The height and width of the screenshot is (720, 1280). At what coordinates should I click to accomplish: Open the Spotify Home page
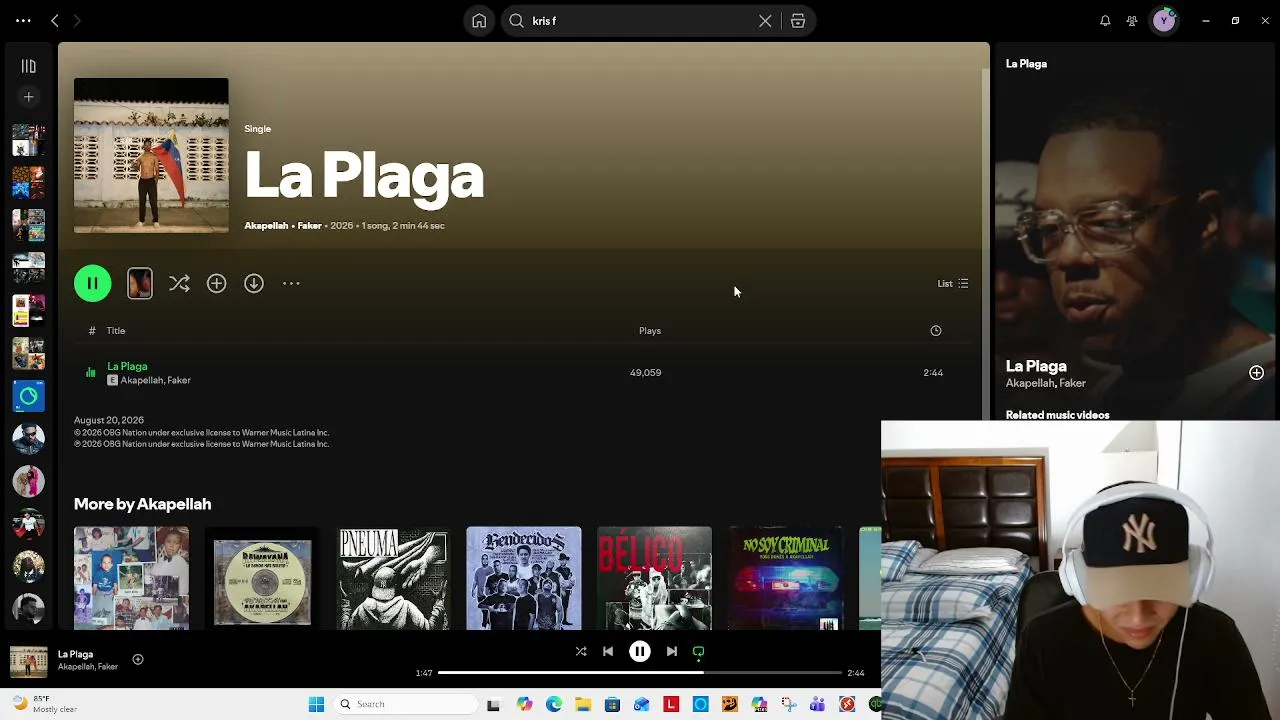pyautogui.click(x=479, y=21)
